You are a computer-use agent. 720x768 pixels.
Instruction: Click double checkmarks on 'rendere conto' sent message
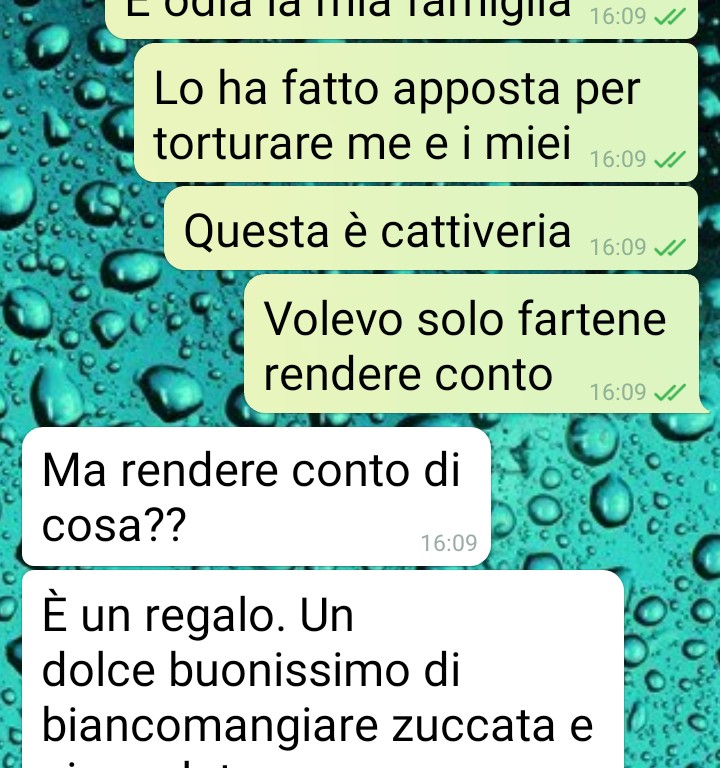670,392
